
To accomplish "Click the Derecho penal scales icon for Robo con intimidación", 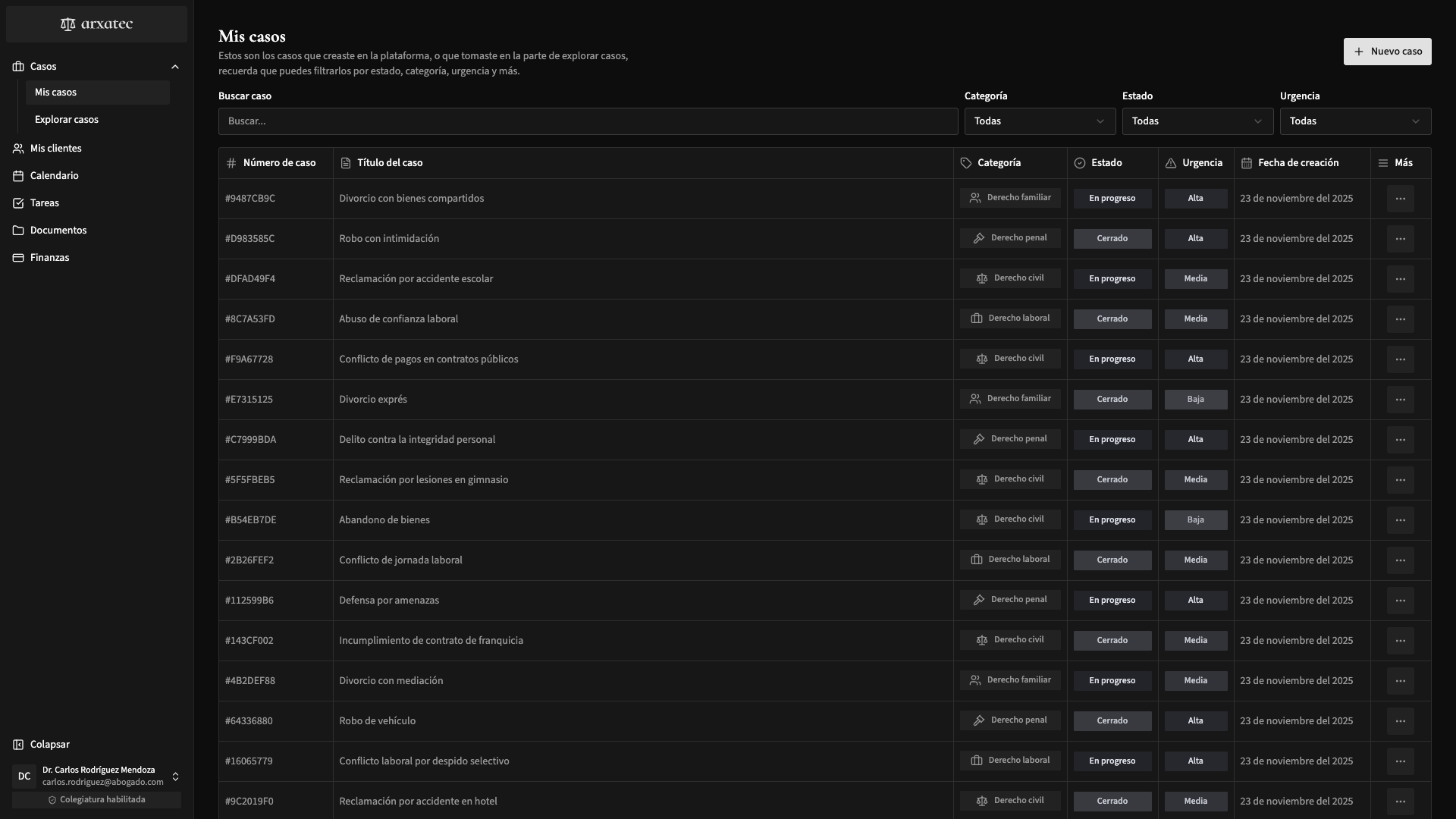I will (x=977, y=237).
